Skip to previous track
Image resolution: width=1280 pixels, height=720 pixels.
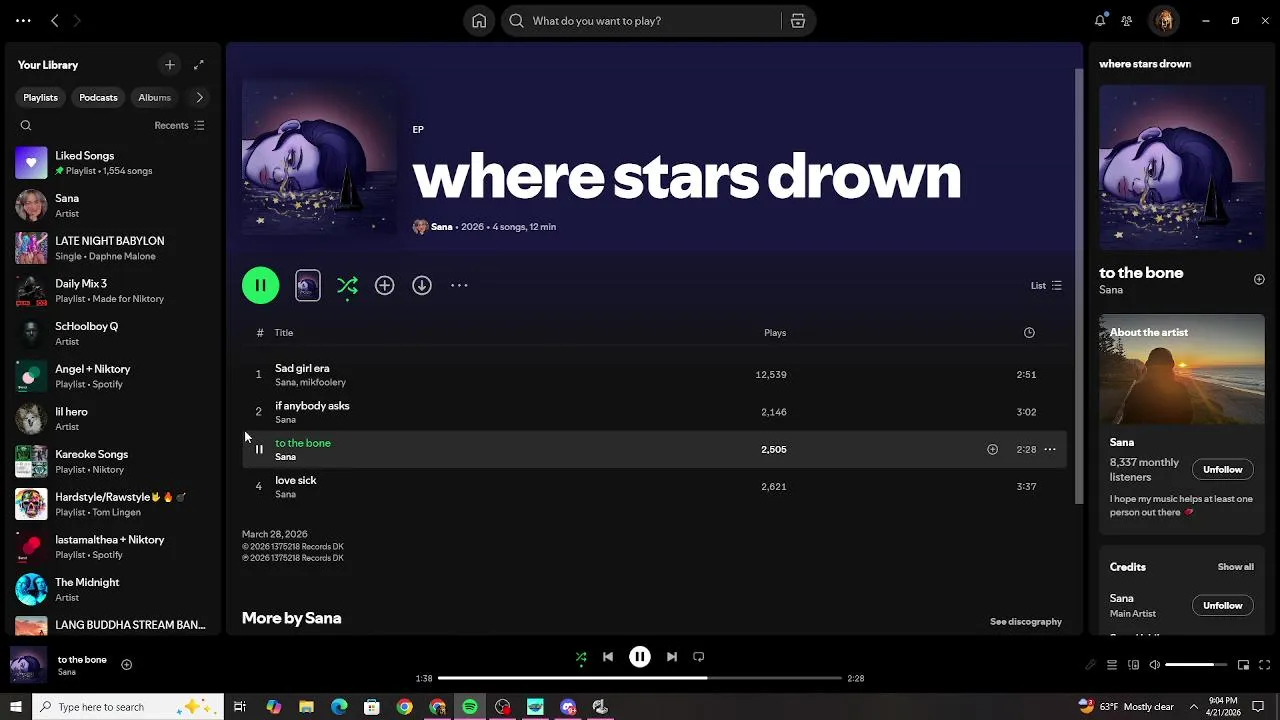click(x=608, y=657)
